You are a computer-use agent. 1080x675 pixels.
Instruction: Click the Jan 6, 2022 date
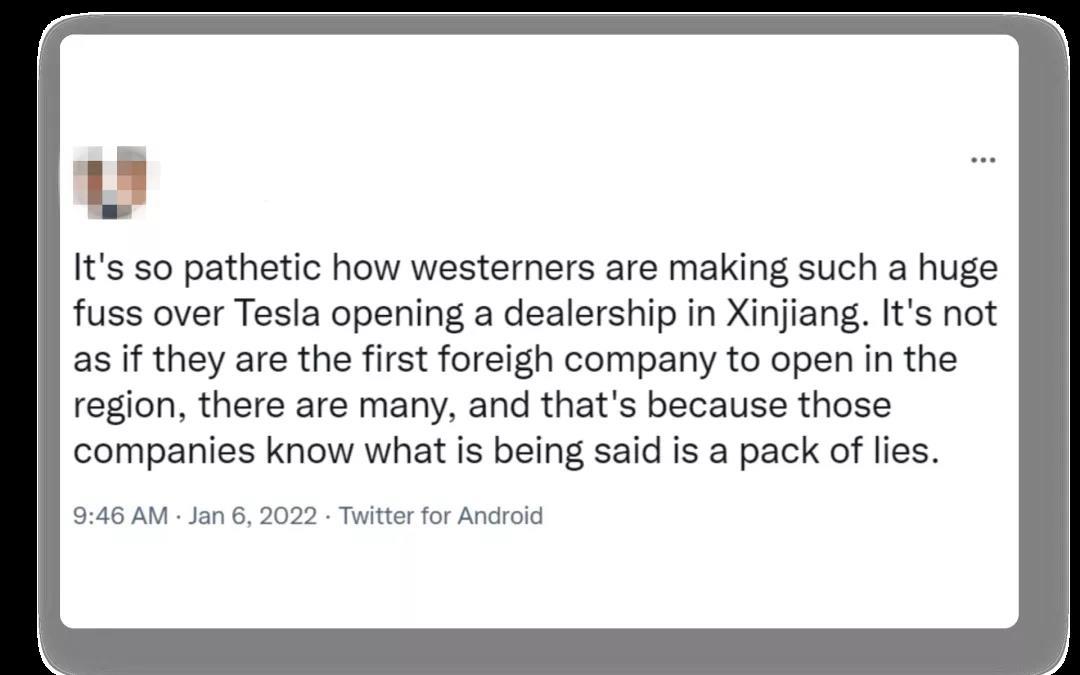[x=252, y=516]
